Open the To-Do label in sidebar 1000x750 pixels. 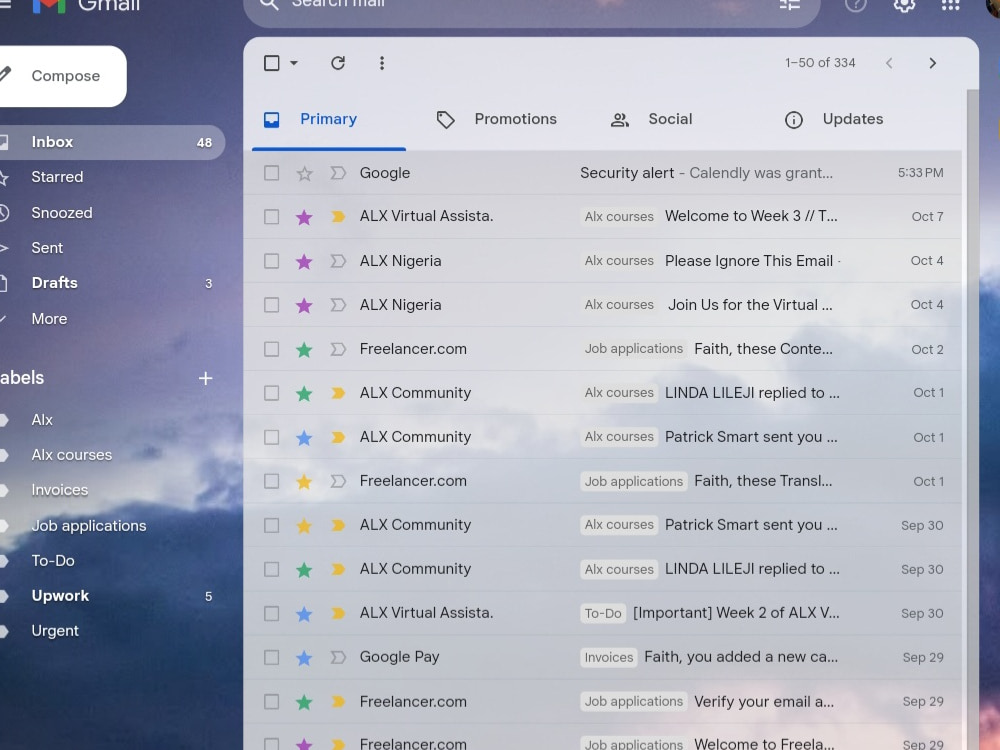(x=53, y=561)
